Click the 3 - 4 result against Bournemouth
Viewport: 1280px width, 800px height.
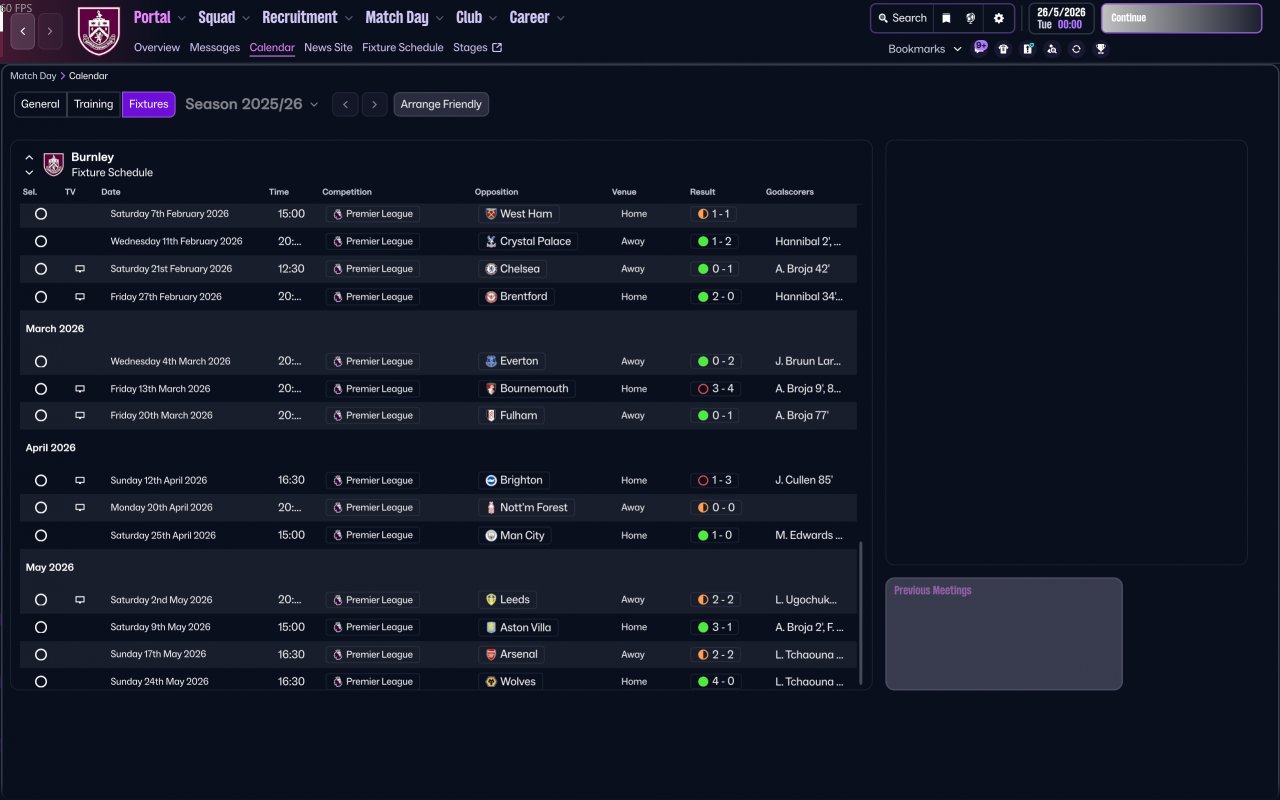(x=715, y=389)
